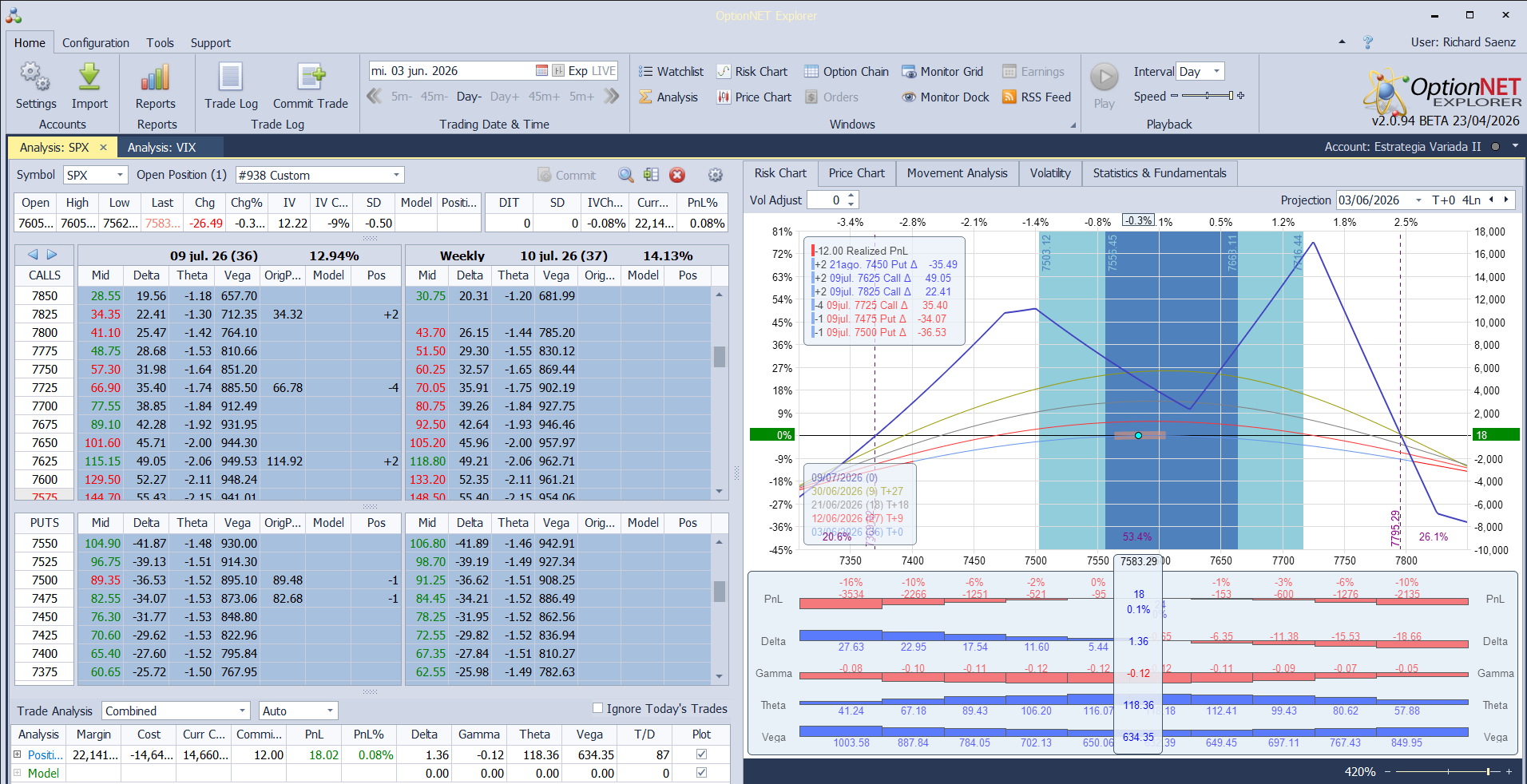Open the Option Chain window
Screen dimensions: 1527x784
(847, 72)
